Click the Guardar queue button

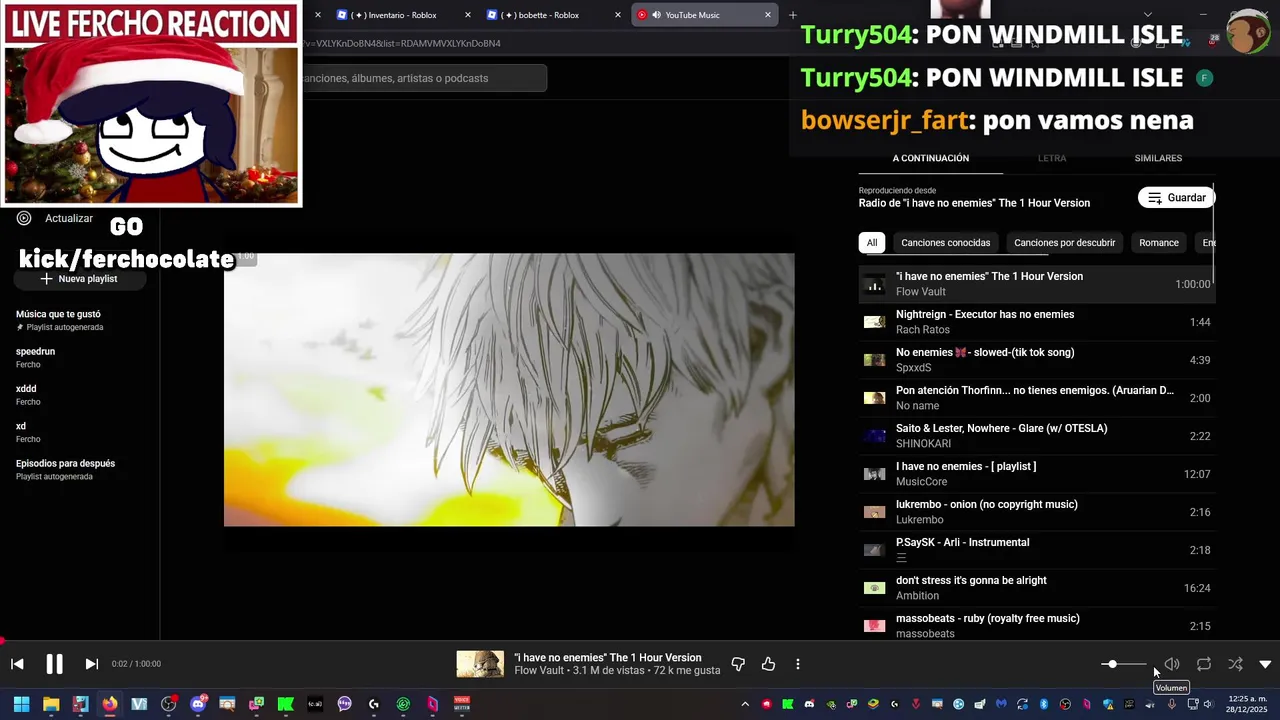[1176, 198]
